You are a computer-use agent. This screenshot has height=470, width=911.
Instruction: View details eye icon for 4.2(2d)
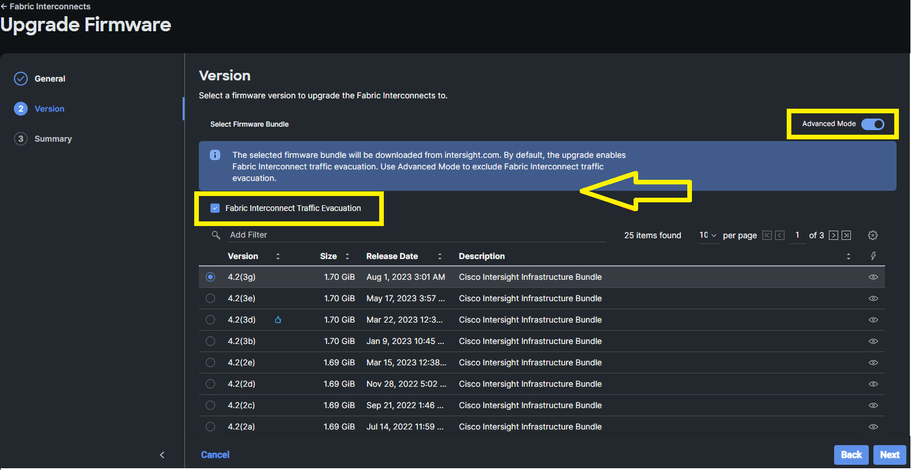tap(873, 384)
